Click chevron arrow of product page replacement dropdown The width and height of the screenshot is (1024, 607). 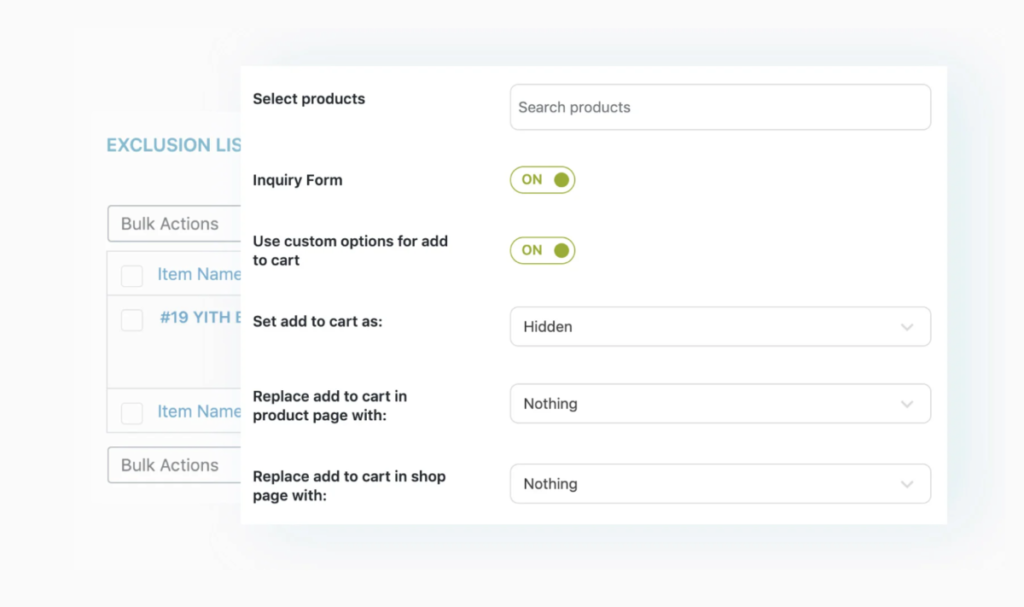click(x=906, y=404)
